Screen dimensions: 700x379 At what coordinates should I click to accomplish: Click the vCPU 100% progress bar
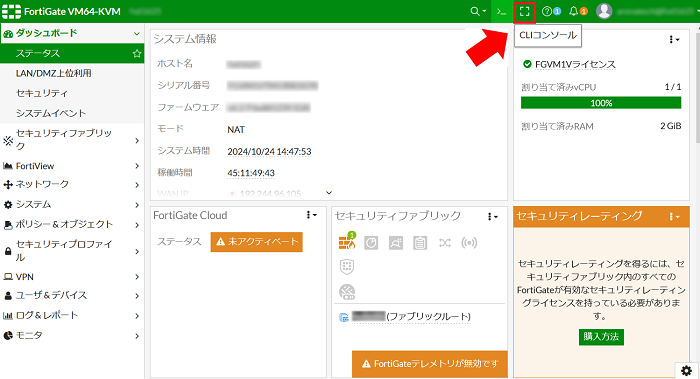pyautogui.click(x=601, y=103)
